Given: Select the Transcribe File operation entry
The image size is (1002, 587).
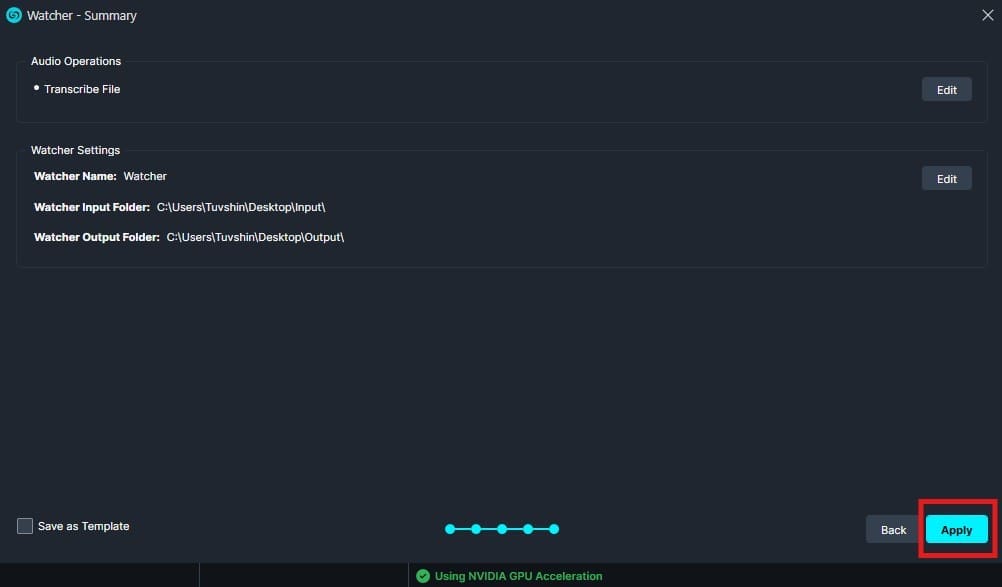Looking at the screenshot, I should tap(82, 89).
